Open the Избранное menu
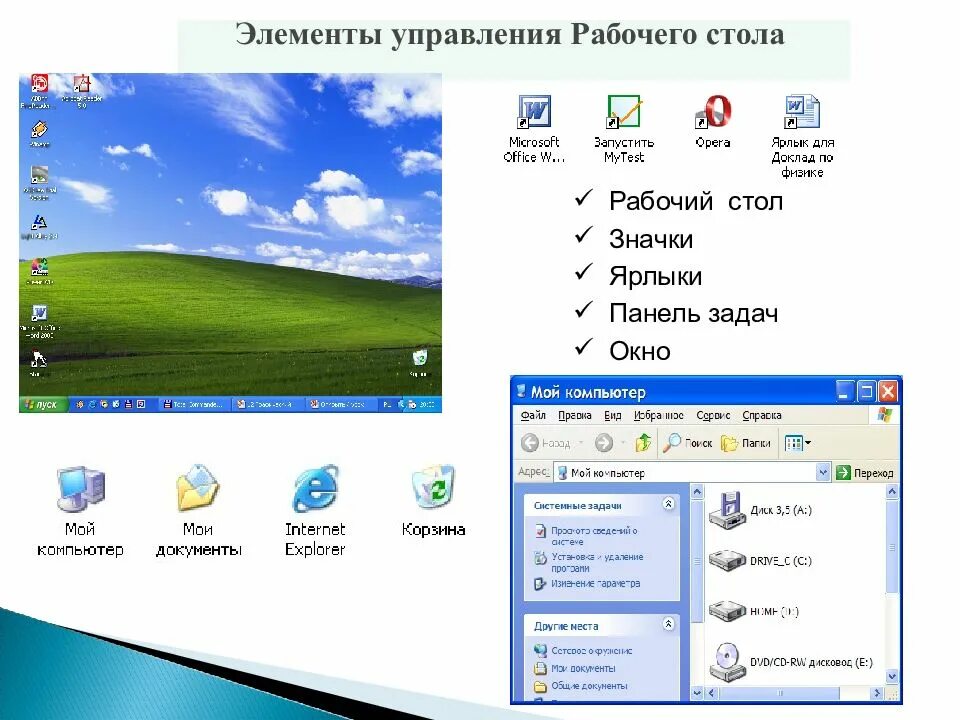Screen dimensions: 960x720 tap(658, 415)
